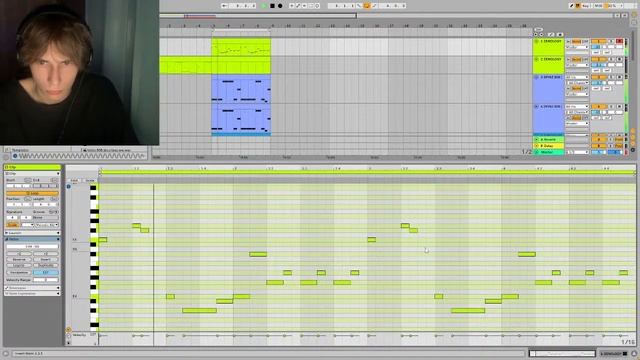The width and height of the screenshot is (640, 360).
Task: Expand the Note Expression section header
Action: pyautogui.click(x=32, y=293)
